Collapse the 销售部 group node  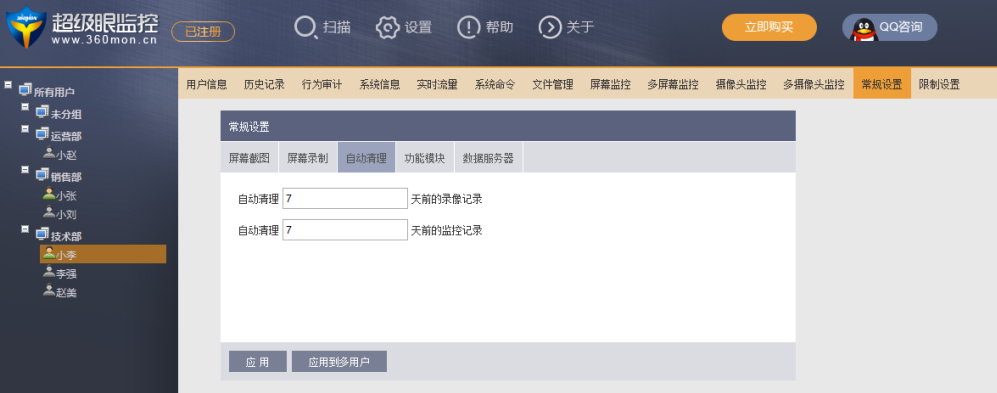(25, 169)
